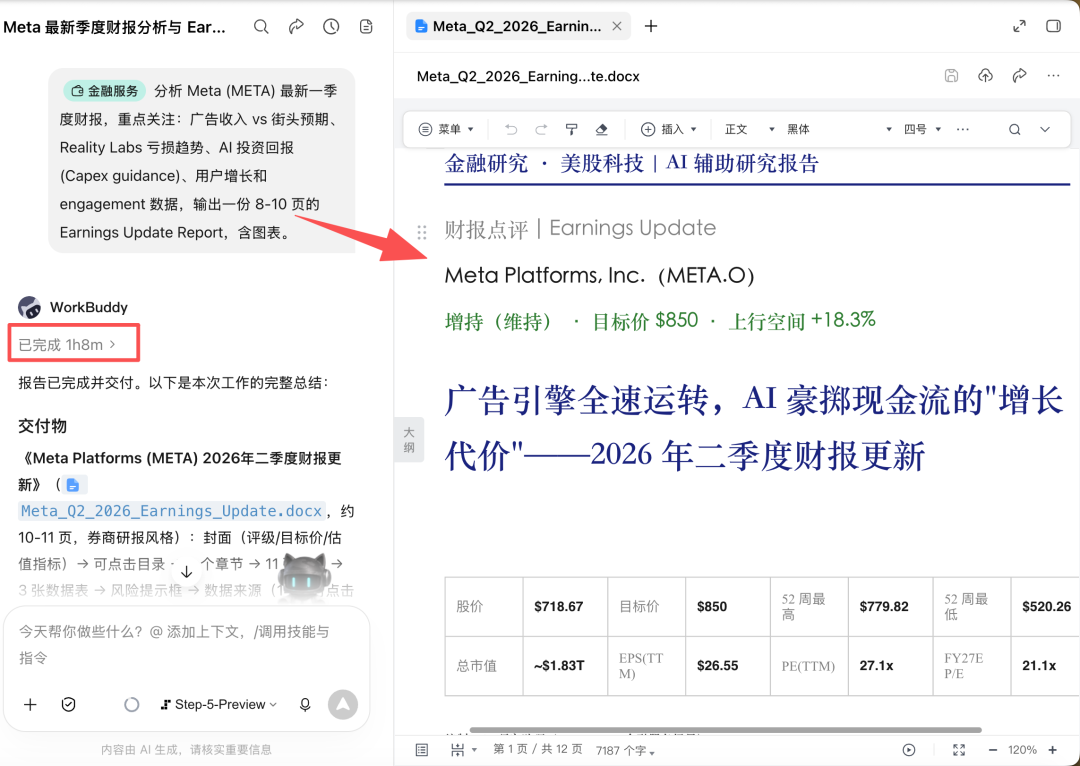Open the 四号 font size dropdown
The image size is (1080, 766).
922,130
